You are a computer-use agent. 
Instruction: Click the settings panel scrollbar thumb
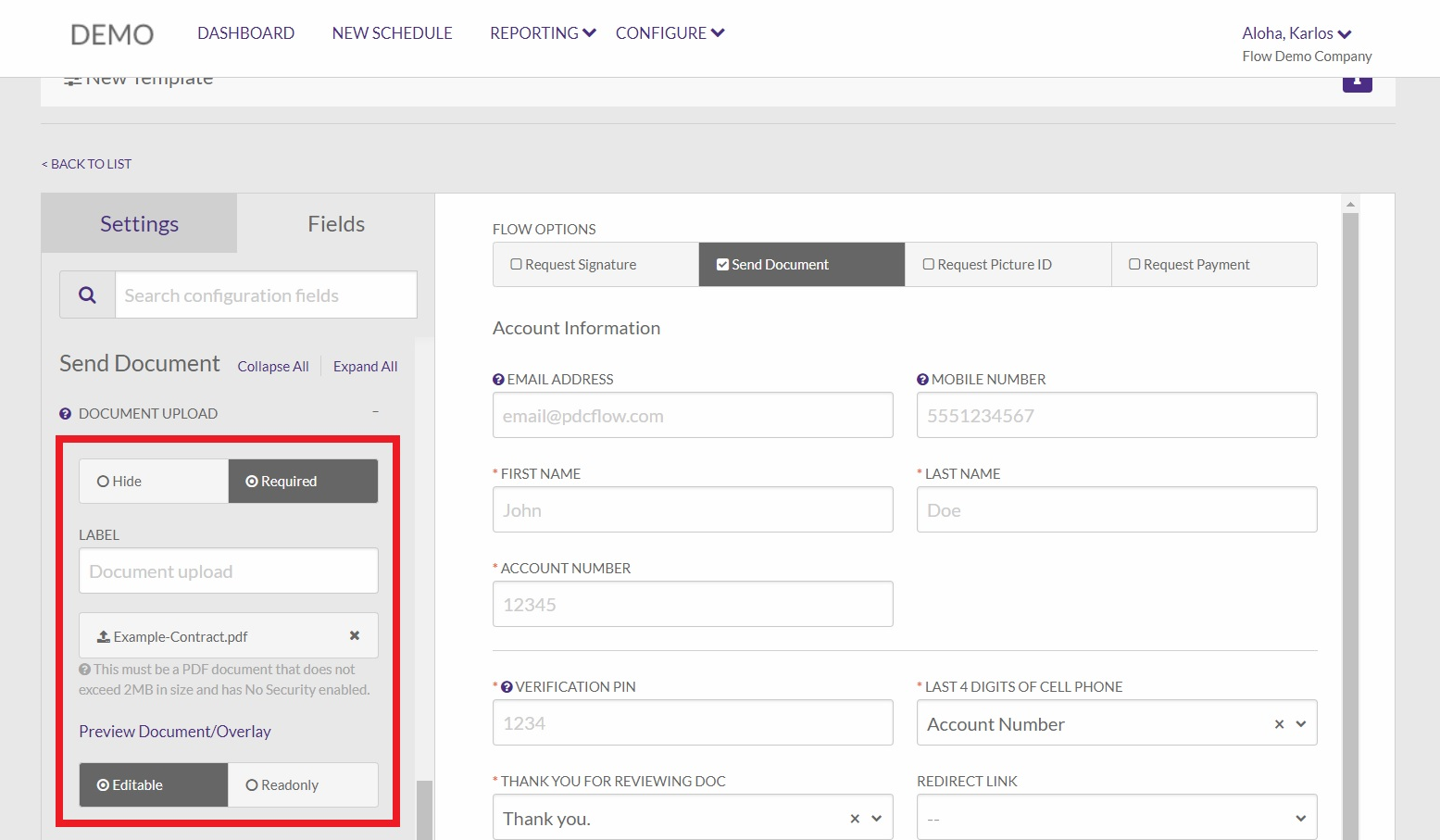pos(424,810)
